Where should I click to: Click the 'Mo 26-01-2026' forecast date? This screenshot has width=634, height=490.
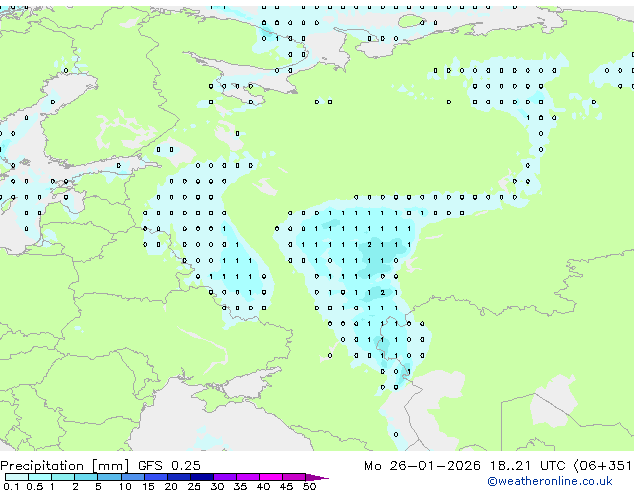tap(422, 466)
